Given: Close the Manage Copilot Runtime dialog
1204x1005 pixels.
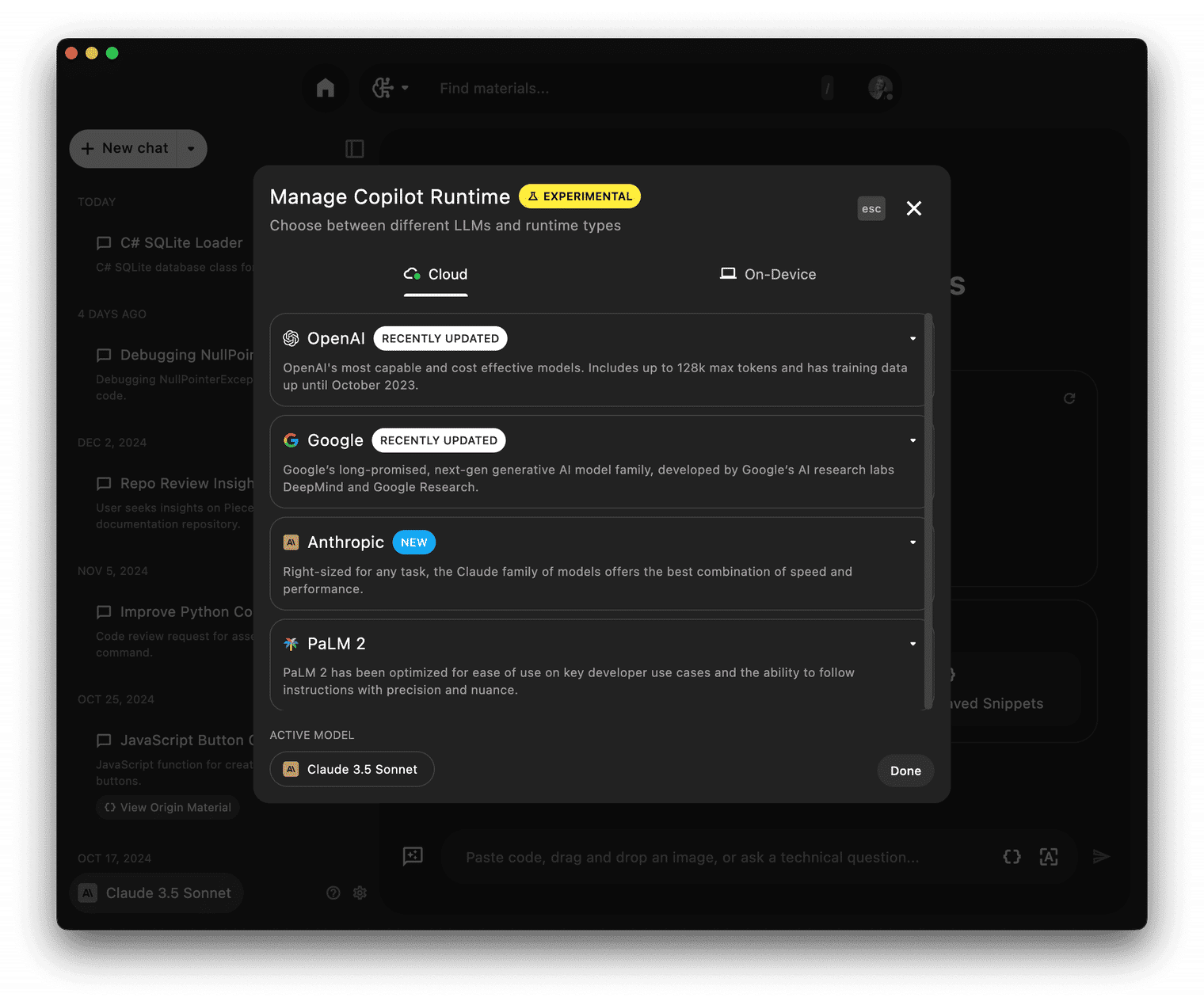Looking at the screenshot, I should click(x=913, y=208).
